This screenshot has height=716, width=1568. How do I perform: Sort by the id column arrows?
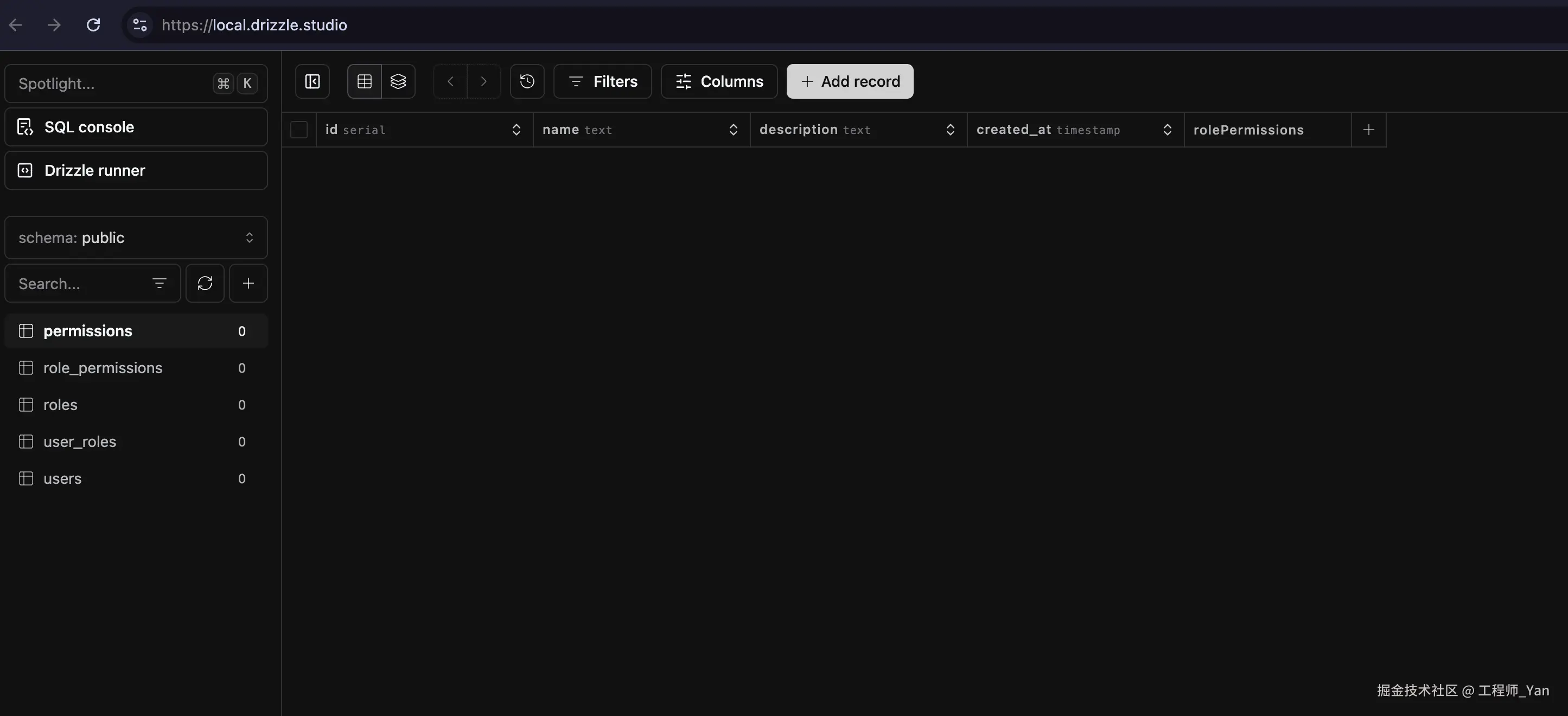click(x=516, y=130)
